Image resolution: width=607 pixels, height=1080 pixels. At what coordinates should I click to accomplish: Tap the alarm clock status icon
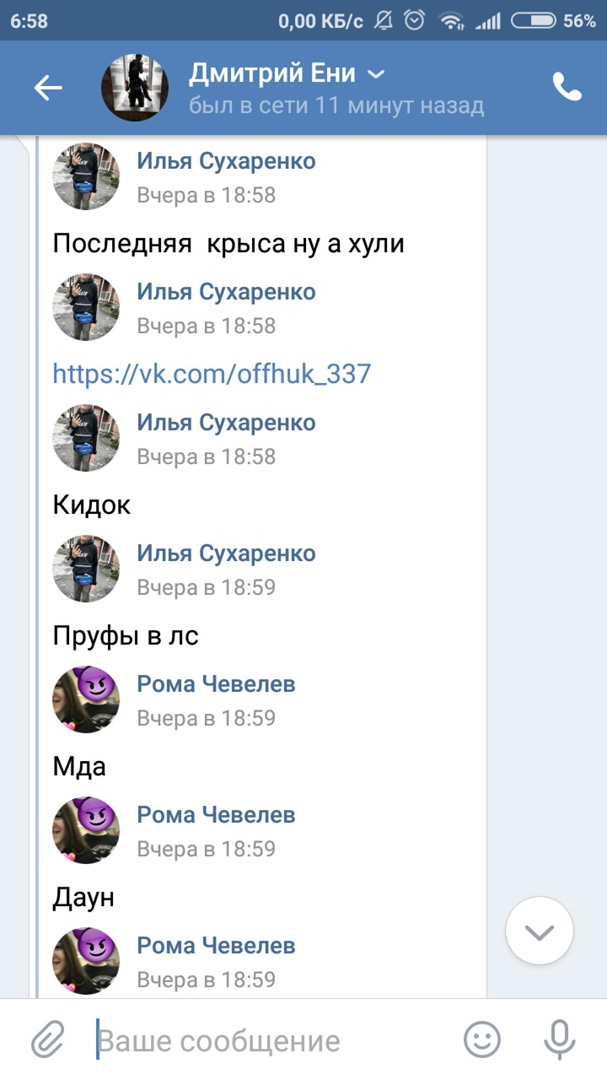point(415,20)
